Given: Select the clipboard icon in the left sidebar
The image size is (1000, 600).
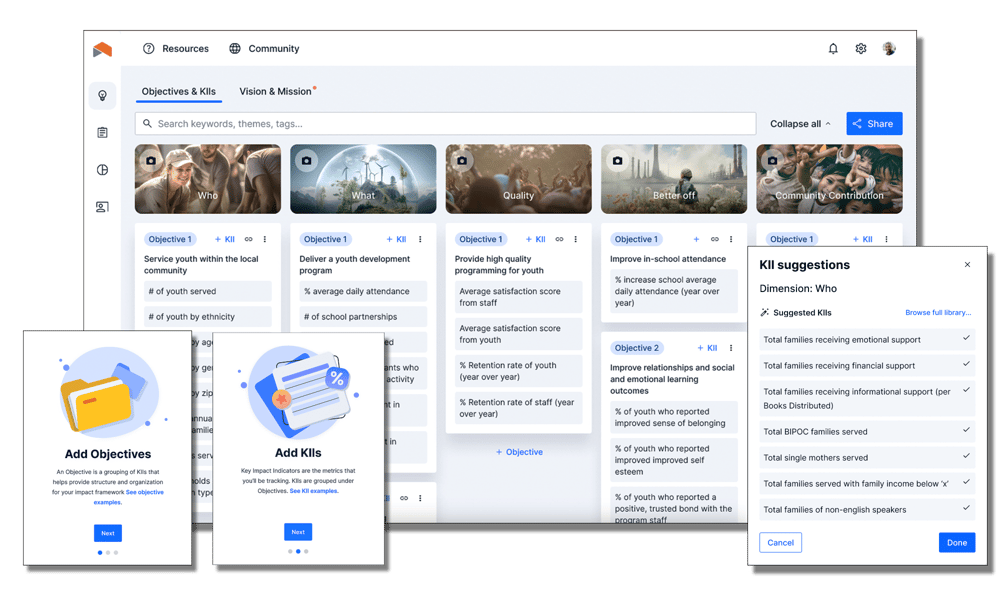Looking at the screenshot, I should (102, 131).
